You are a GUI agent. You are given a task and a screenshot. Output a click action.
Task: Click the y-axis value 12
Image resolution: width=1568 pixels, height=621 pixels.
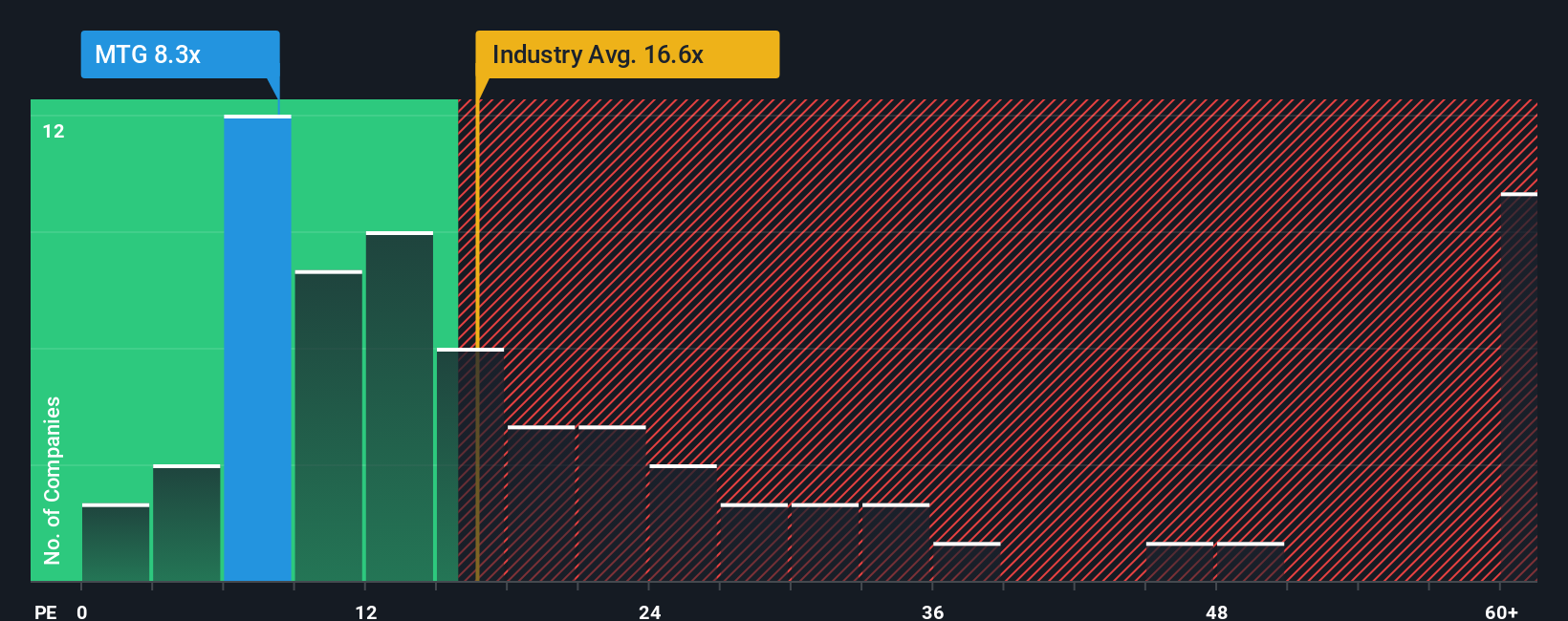54,131
